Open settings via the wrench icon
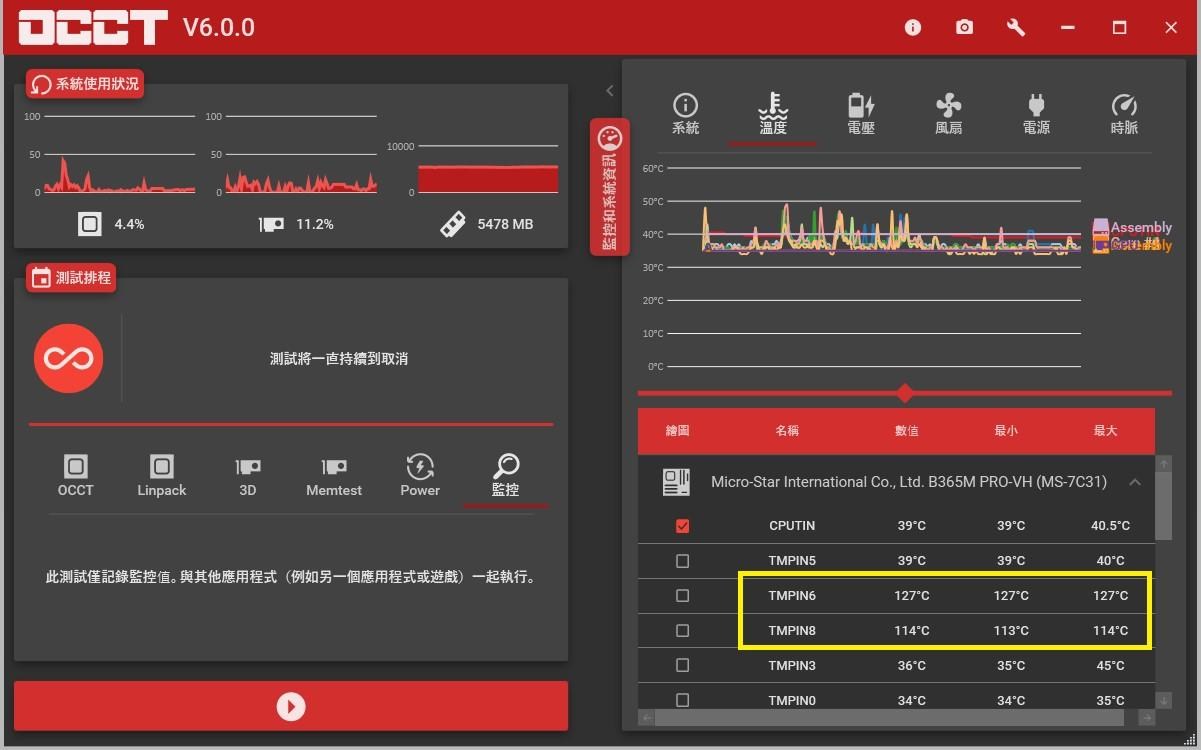1201x750 pixels. tap(1015, 27)
